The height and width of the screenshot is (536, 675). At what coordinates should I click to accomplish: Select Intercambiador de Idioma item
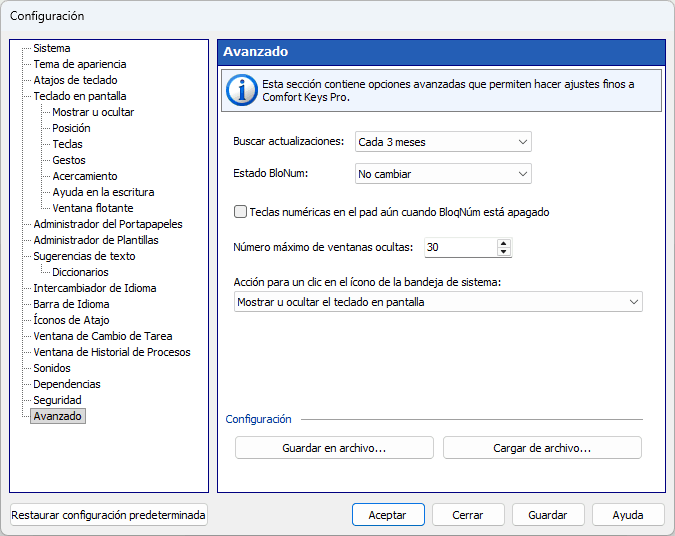(x=95, y=288)
